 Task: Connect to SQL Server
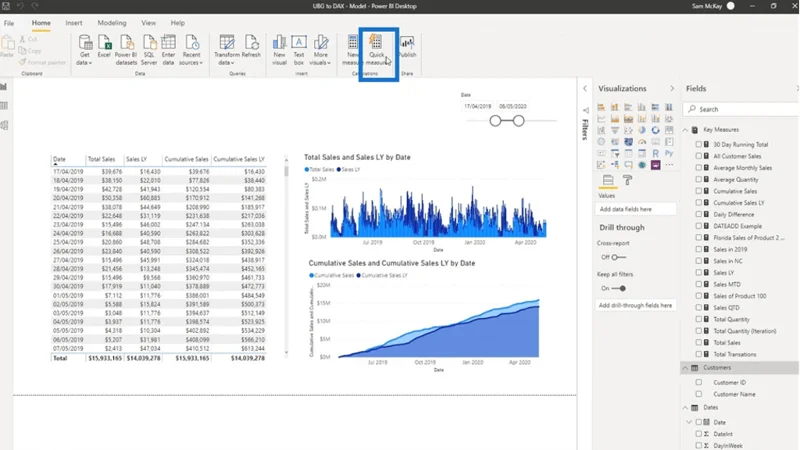(x=149, y=50)
